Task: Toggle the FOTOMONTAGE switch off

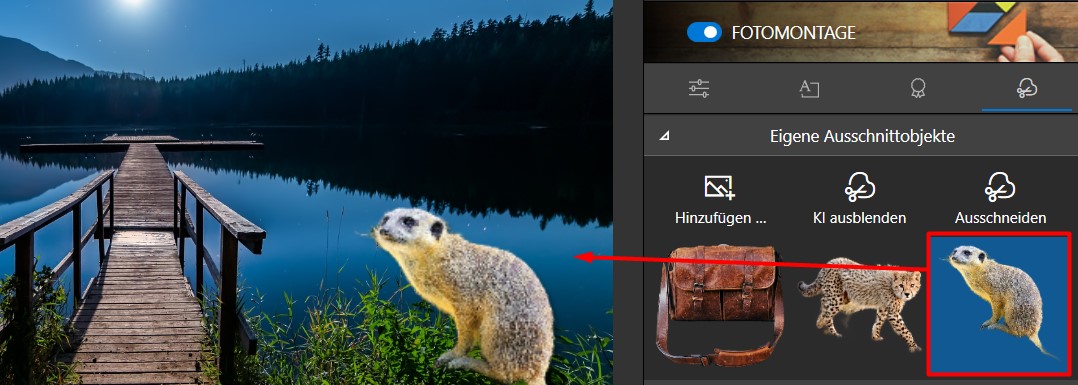Action: pyautogui.click(x=704, y=32)
